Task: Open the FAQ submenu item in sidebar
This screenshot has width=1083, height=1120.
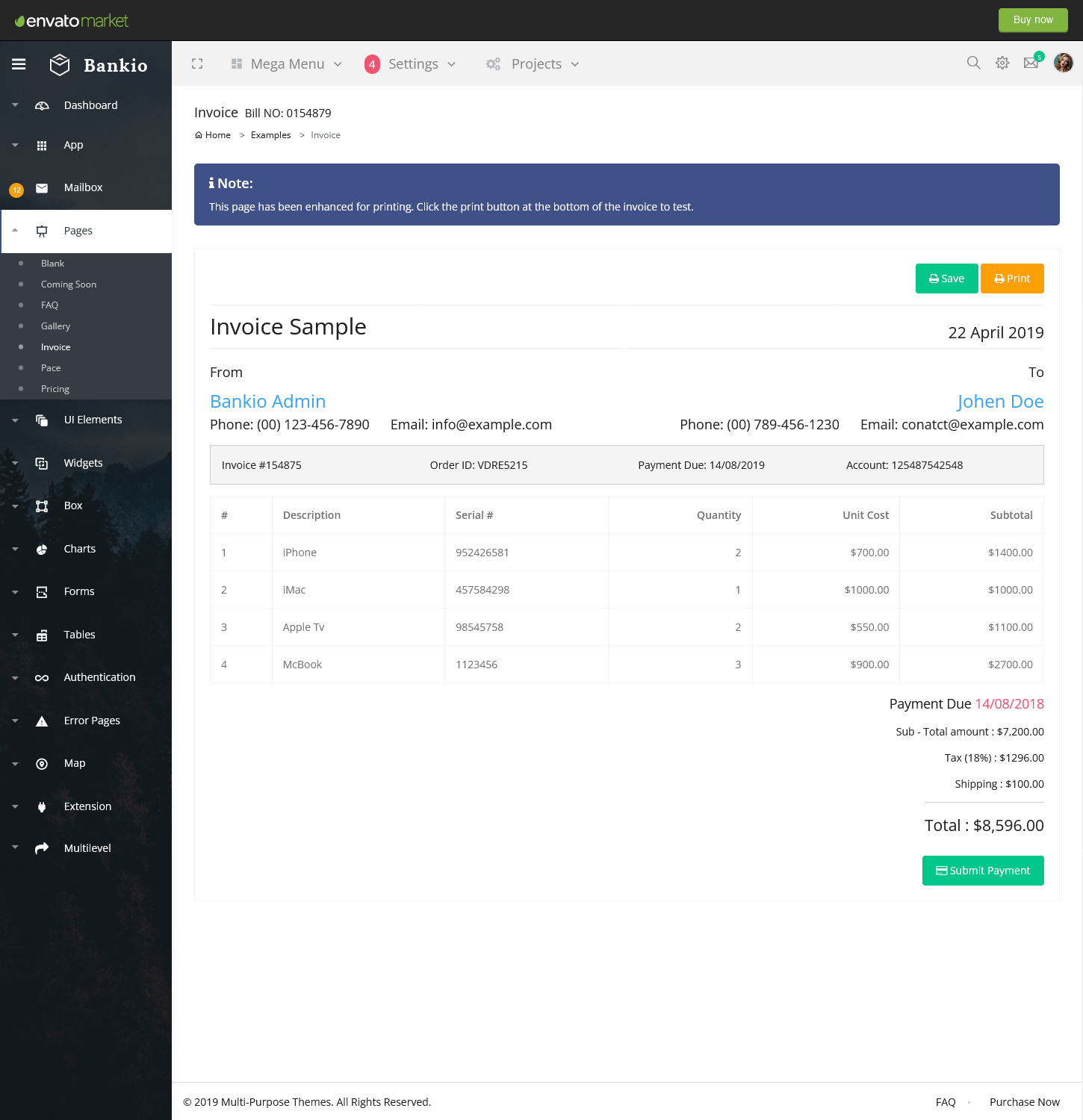Action: click(x=49, y=305)
